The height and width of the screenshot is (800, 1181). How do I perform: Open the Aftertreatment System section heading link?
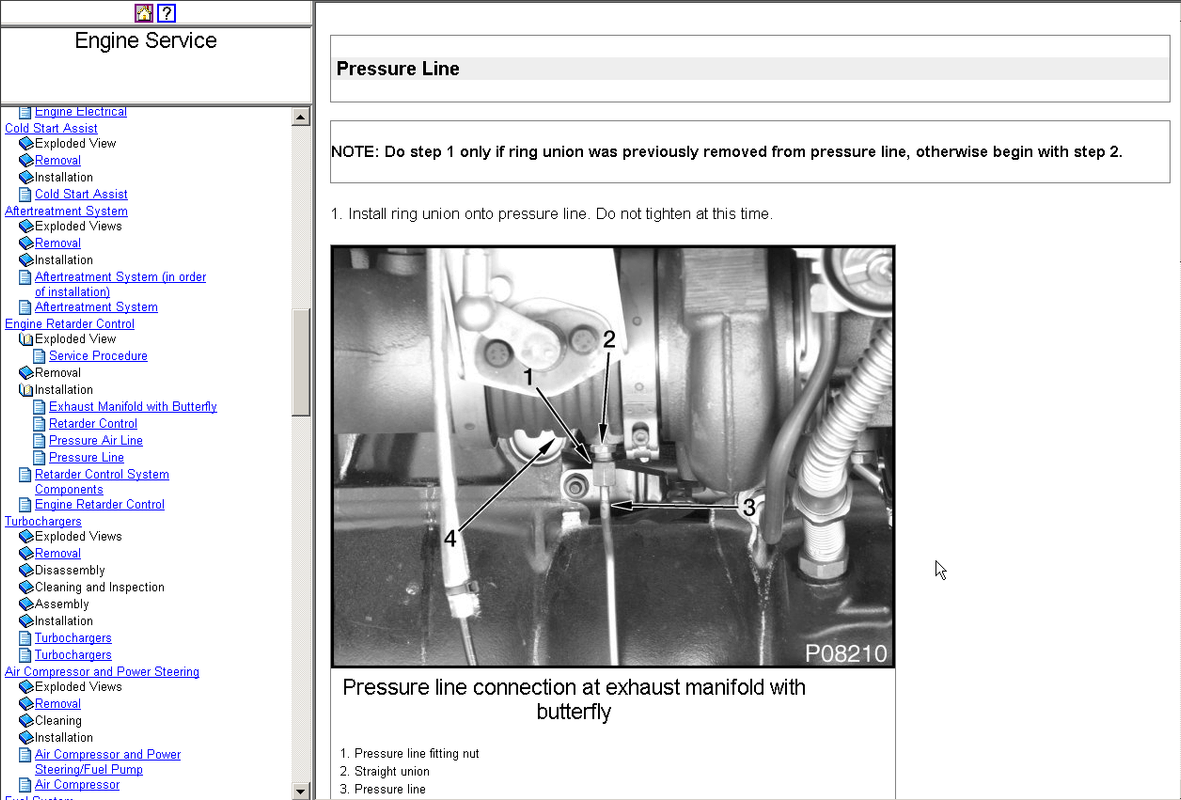[x=66, y=211]
